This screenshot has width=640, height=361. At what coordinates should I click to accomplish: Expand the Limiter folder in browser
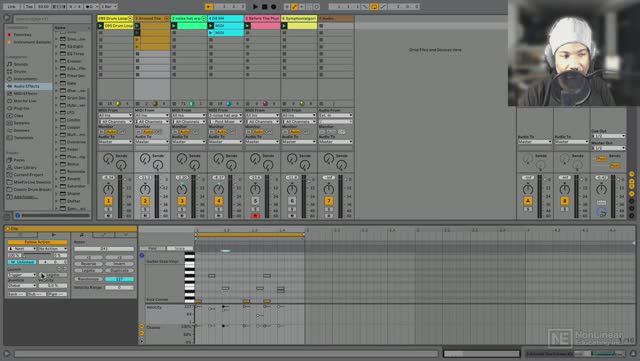click(56, 120)
